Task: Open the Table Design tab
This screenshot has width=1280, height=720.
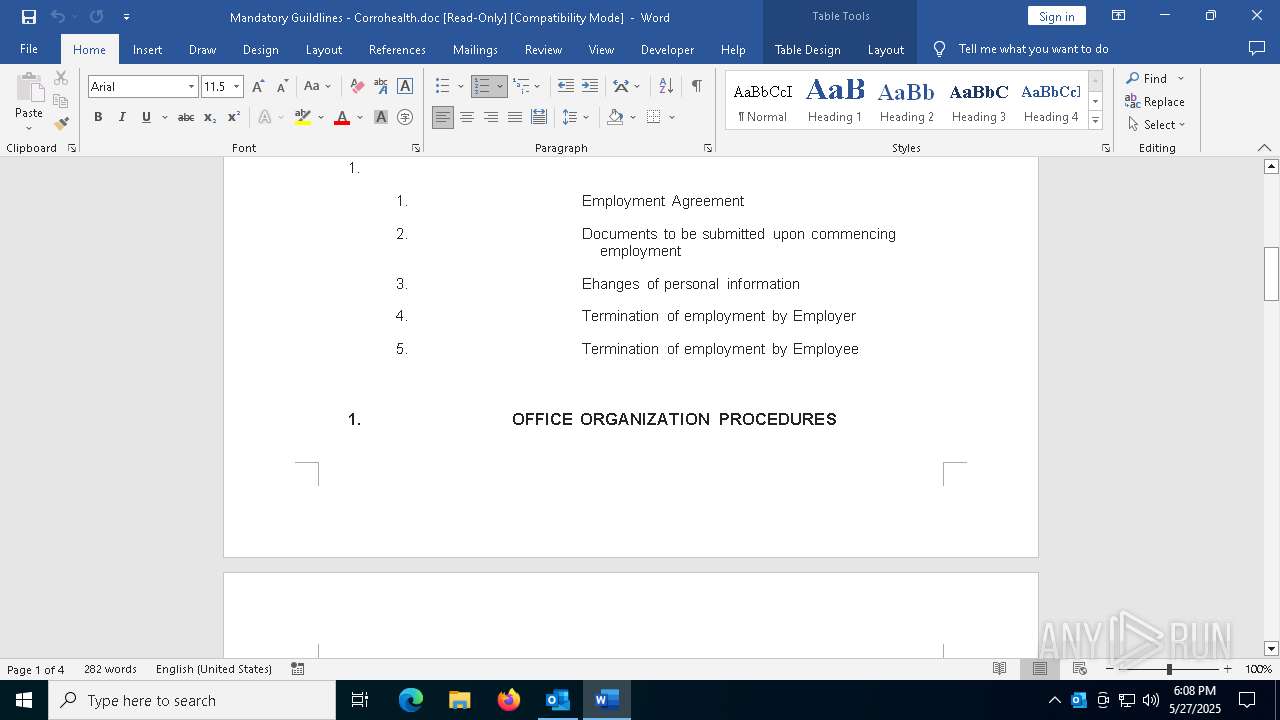Action: [807, 49]
